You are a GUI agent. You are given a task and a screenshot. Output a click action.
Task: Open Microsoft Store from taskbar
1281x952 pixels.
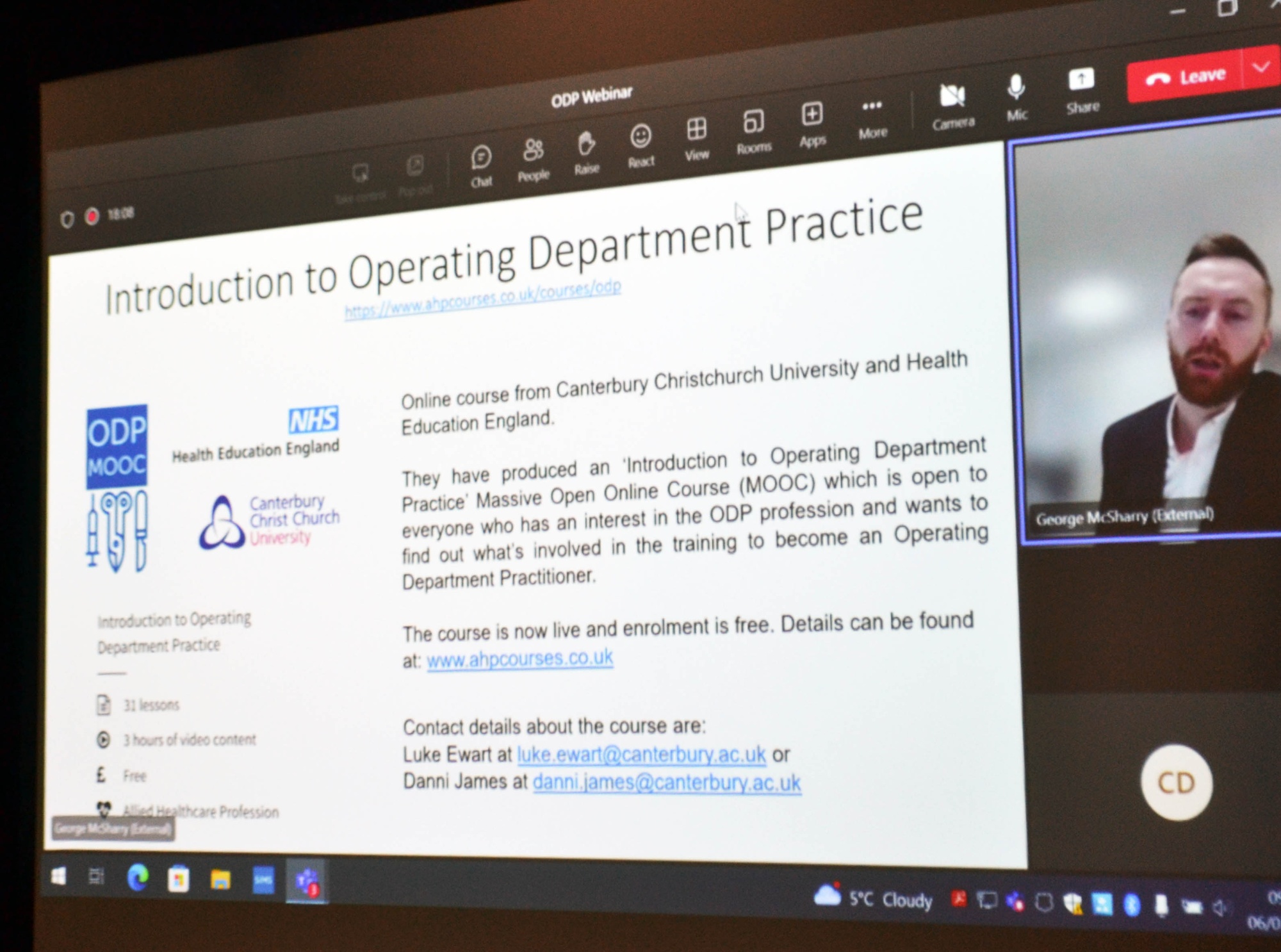click(178, 879)
